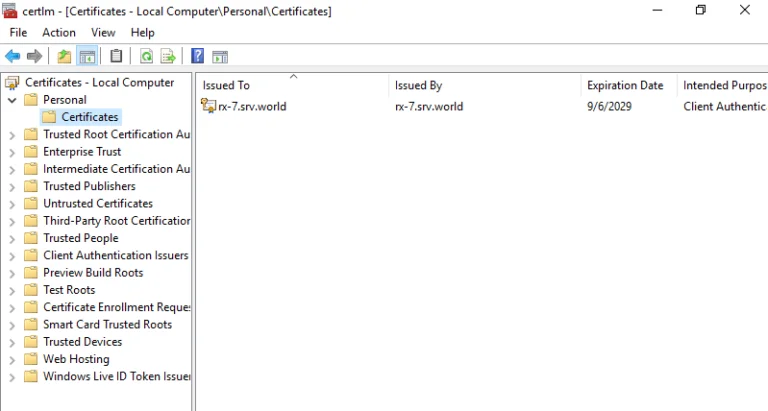
Task: Select the Trusted People tree item
Action: pos(81,238)
